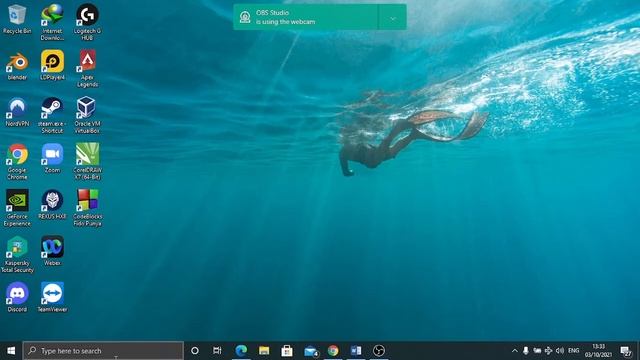Open the Windows Start menu

[11, 351]
